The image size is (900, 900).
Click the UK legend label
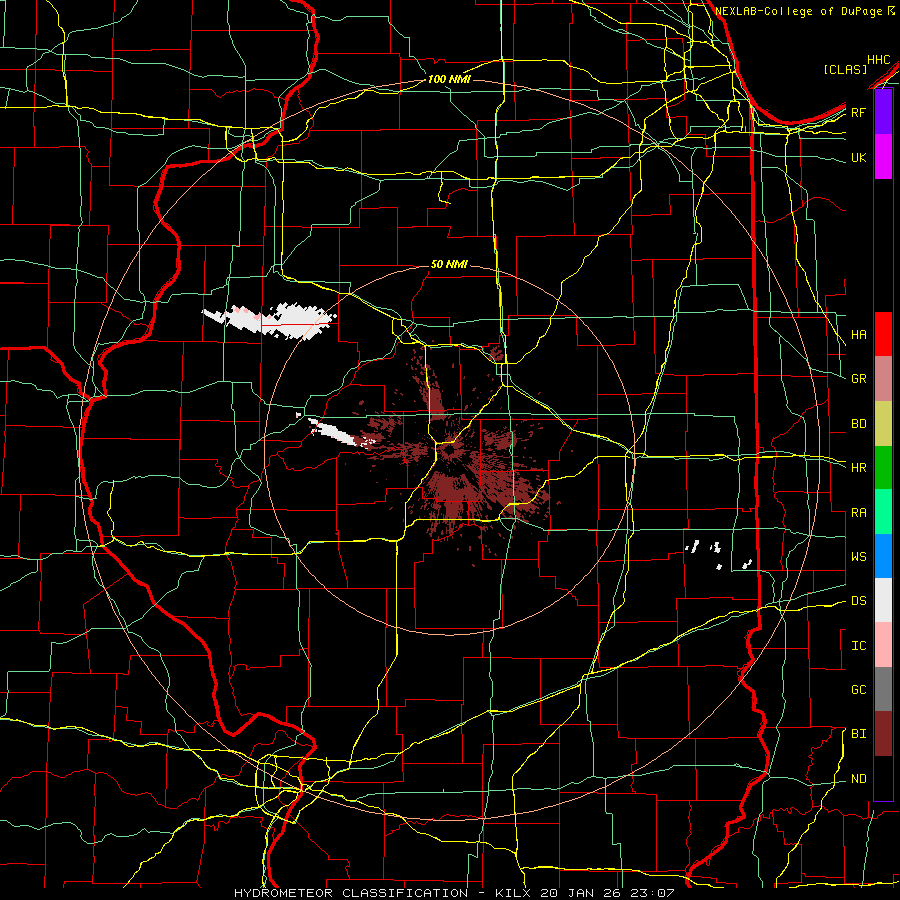point(859,157)
